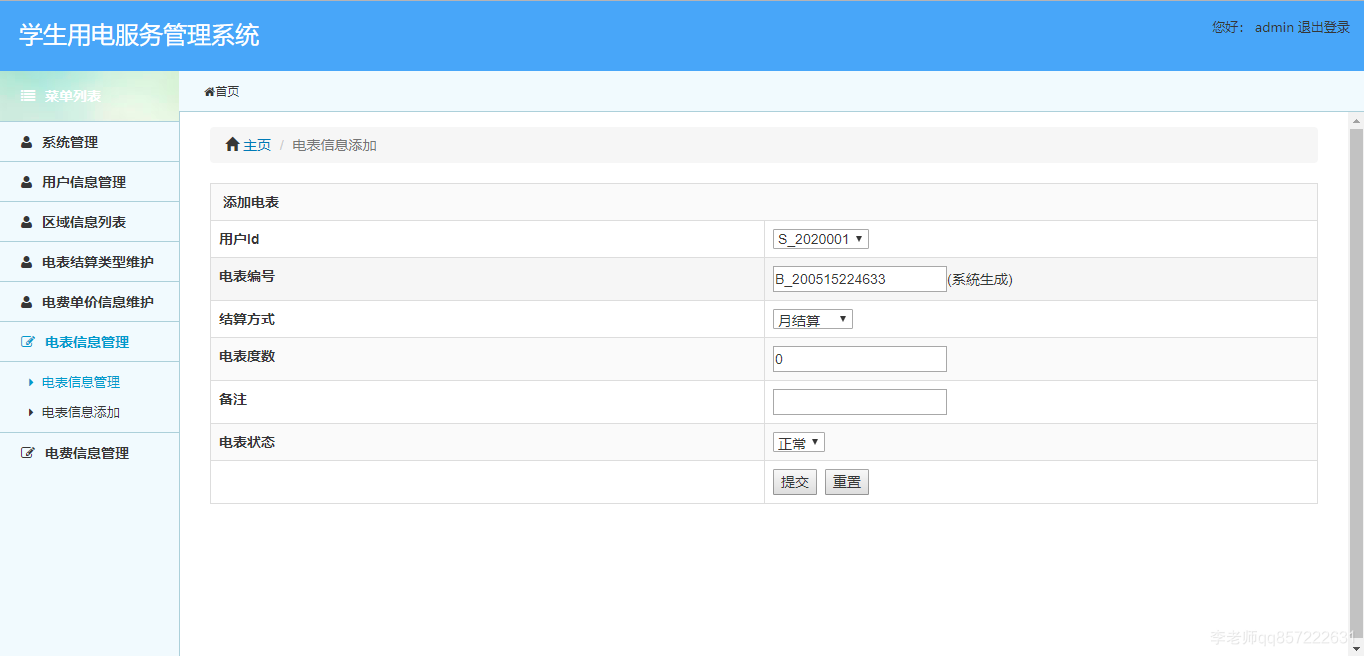Click the 备注 remarks input field
The height and width of the screenshot is (656, 1364).
pos(858,401)
